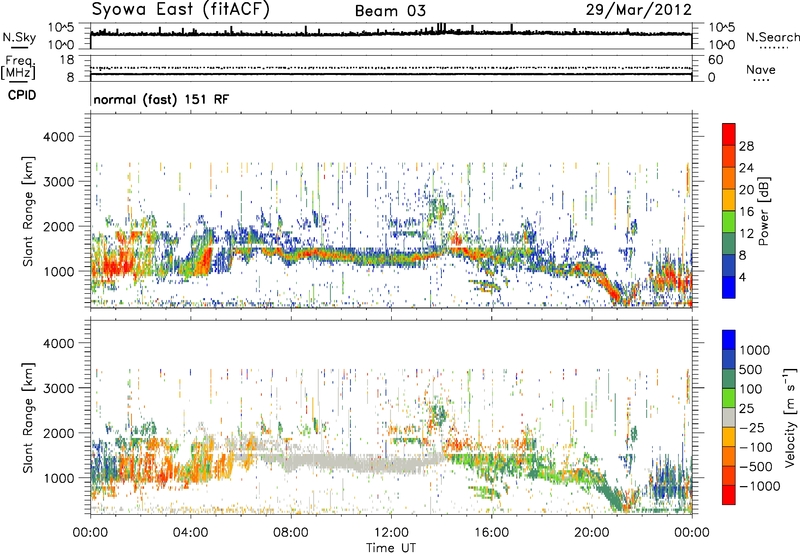
Task: Click the 'Nave' legend label
Action: pos(761,70)
